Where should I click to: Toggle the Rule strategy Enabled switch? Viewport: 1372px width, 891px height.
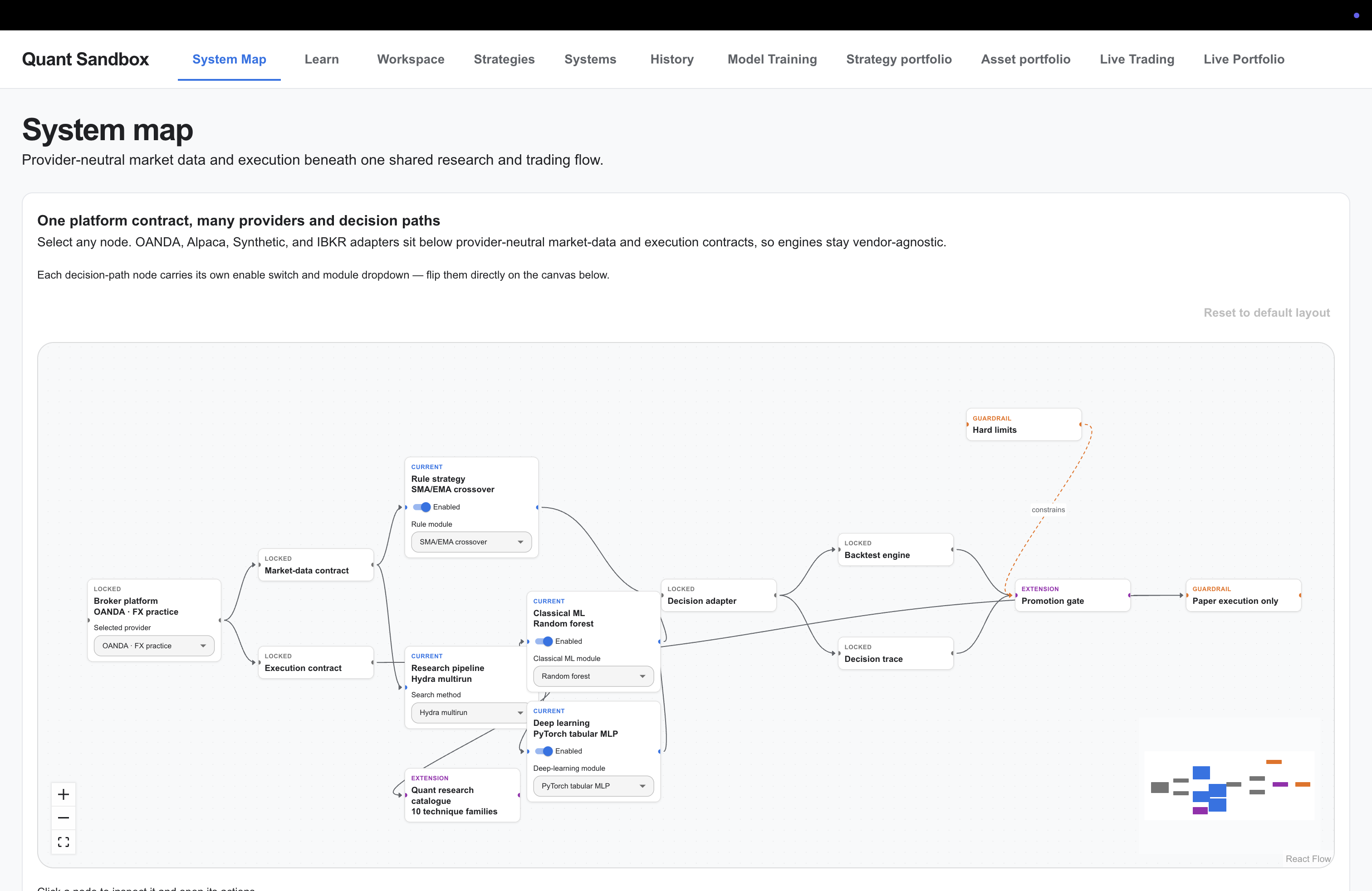pos(422,507)
